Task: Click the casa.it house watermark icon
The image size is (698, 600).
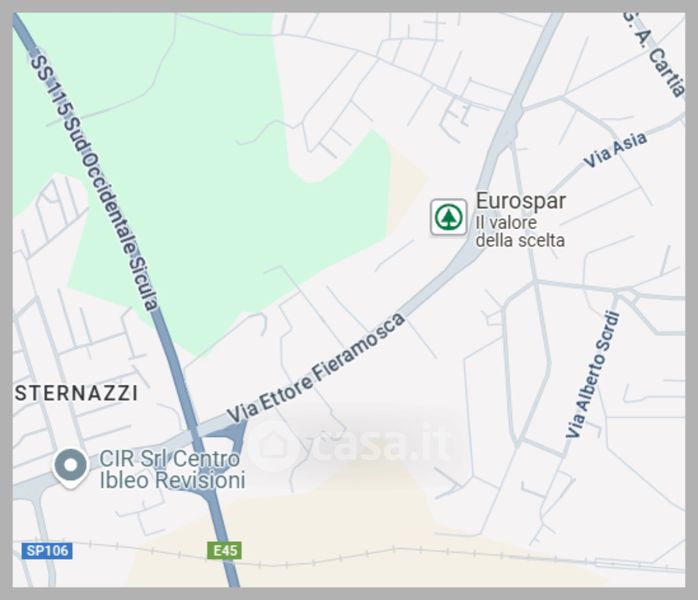Action: click(x=274, y=446)
